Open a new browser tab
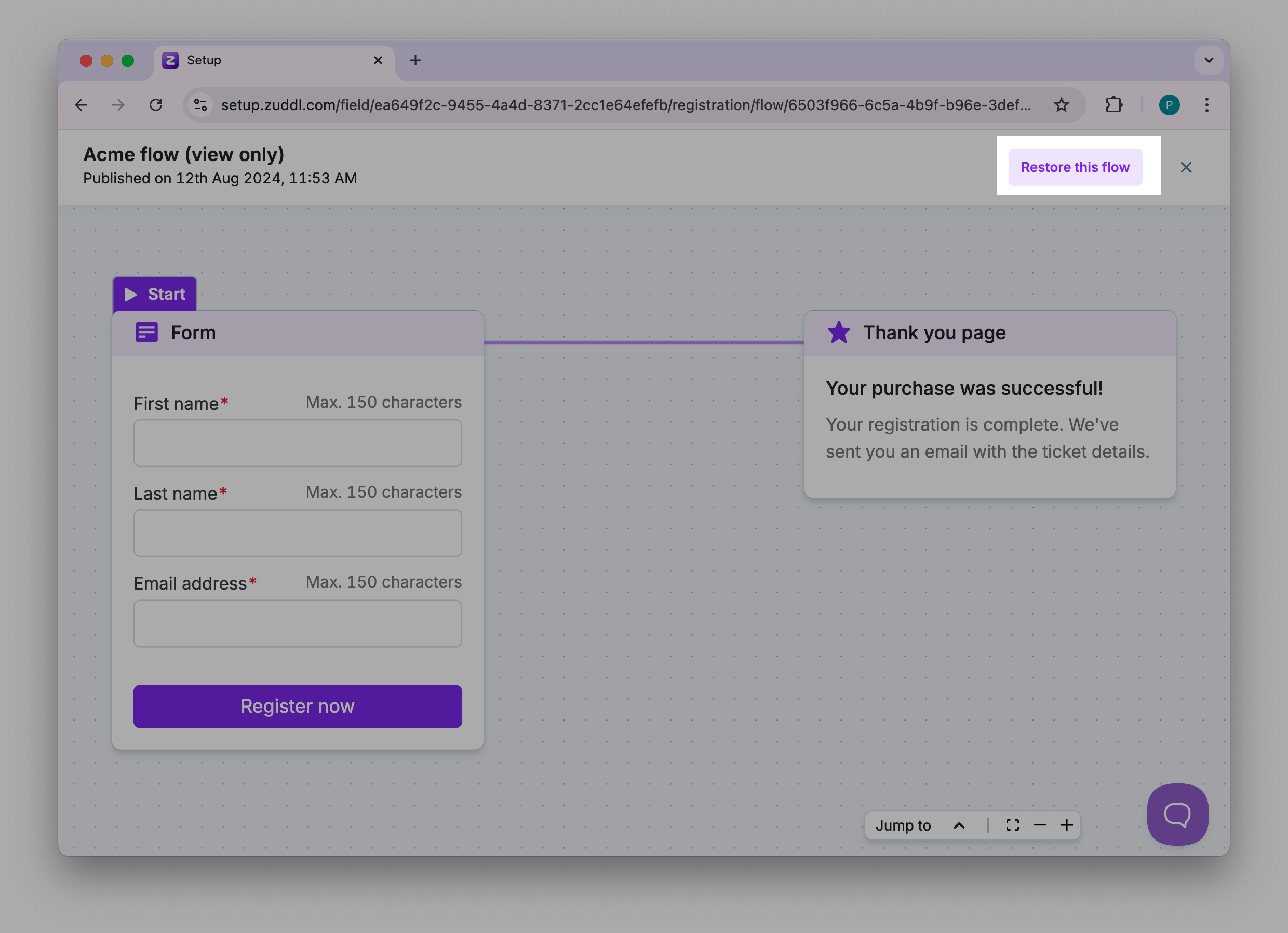The image size is (1288, 933). 415,60
